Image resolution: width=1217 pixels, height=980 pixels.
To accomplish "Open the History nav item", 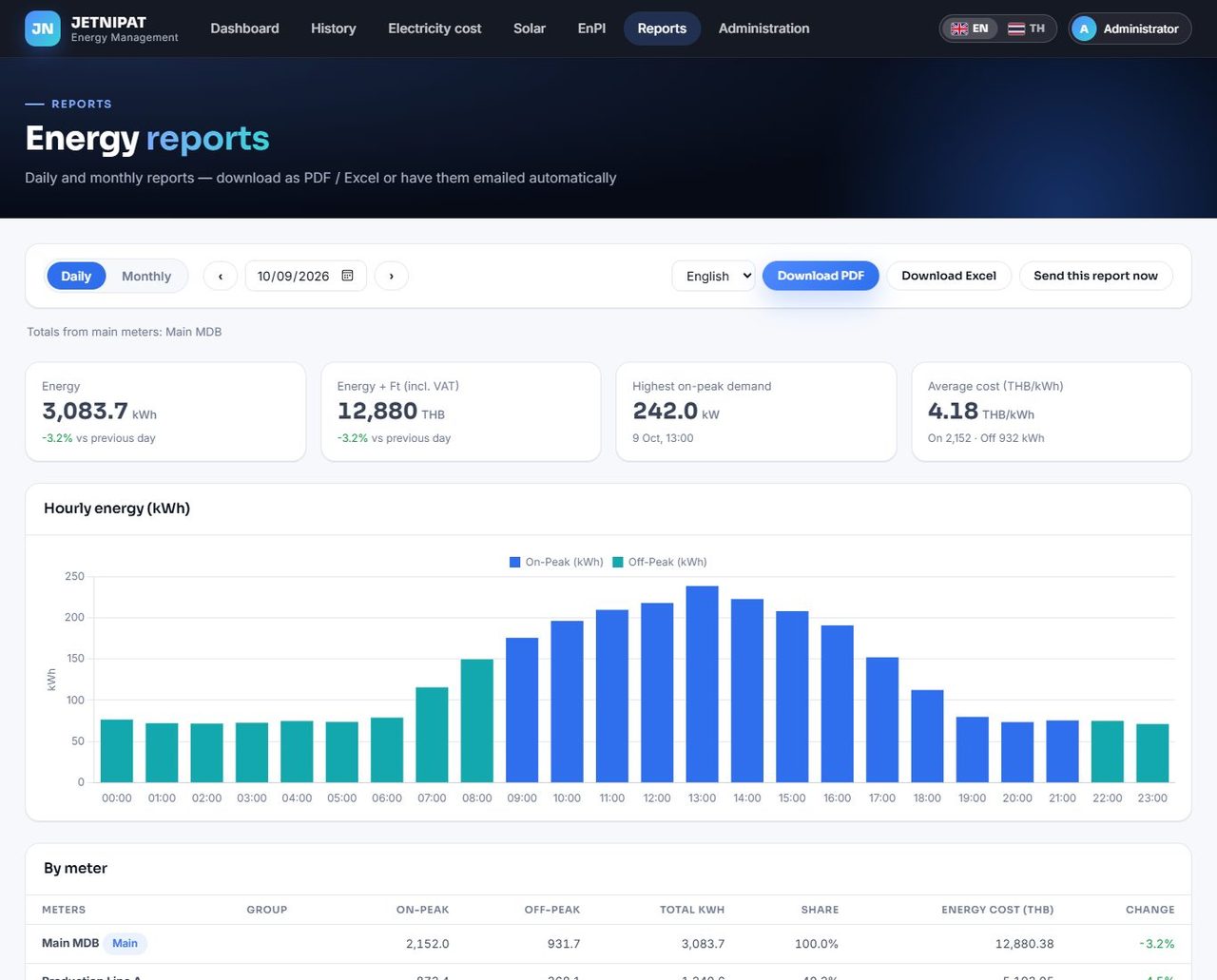I will (x=334, y=29).
